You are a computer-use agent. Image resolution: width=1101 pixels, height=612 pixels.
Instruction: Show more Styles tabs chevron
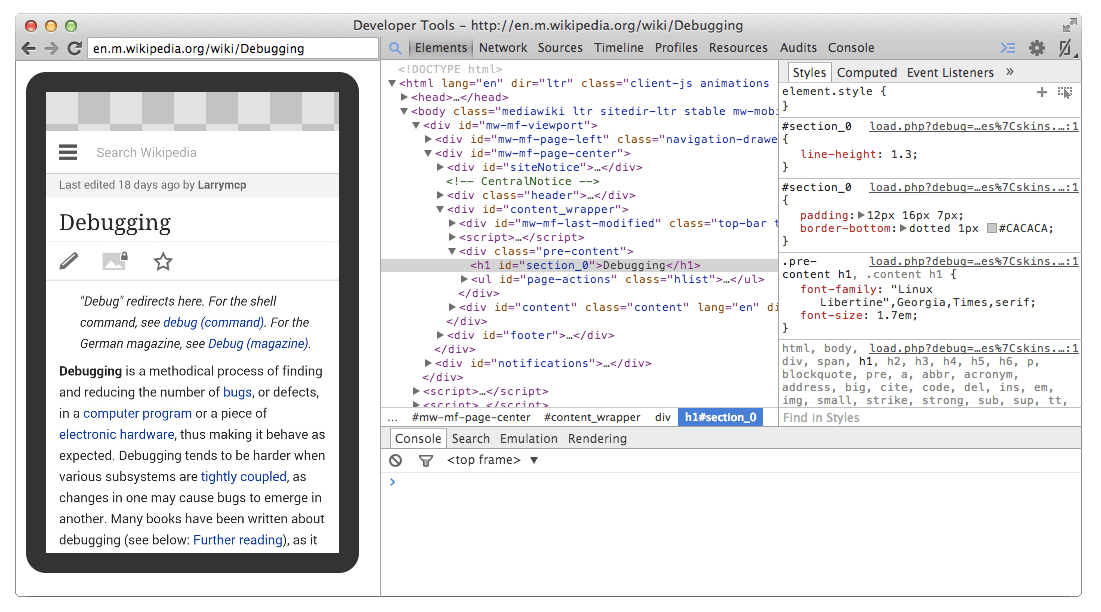pos(1010,72)
